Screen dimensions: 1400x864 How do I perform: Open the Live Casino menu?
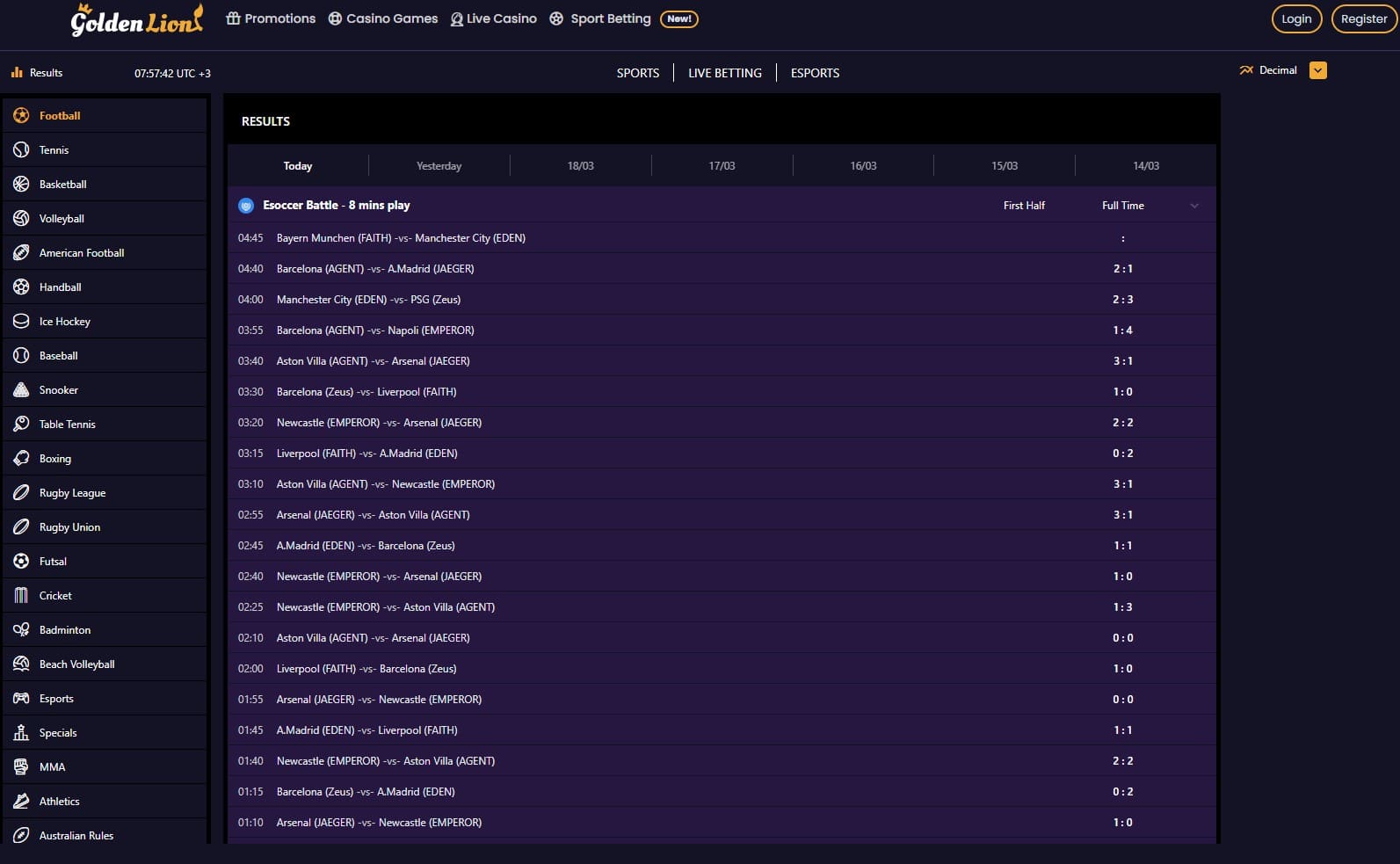[493, 18]
